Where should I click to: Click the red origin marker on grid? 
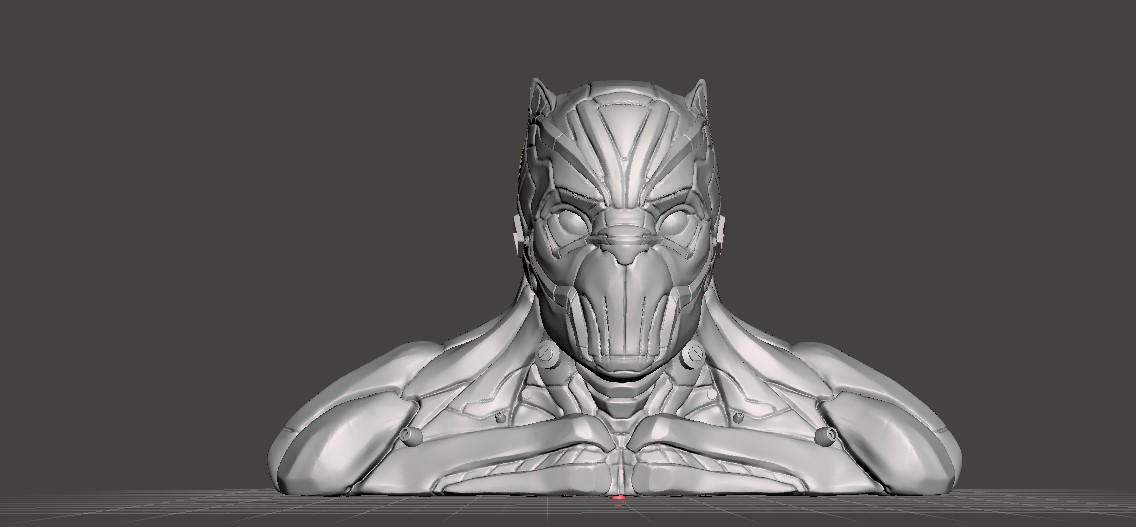(617, 497)
